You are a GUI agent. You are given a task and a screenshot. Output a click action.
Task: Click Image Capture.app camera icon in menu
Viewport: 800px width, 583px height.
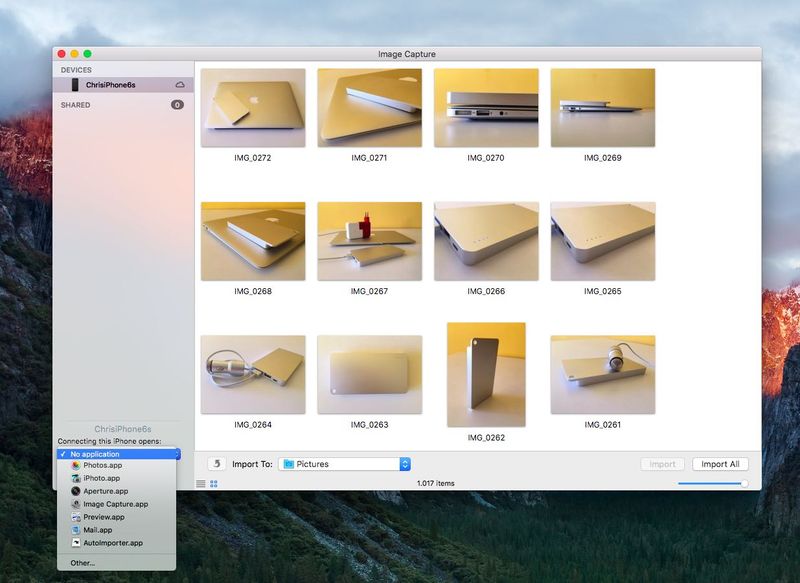pyautogui.click(x=76, y=504)
